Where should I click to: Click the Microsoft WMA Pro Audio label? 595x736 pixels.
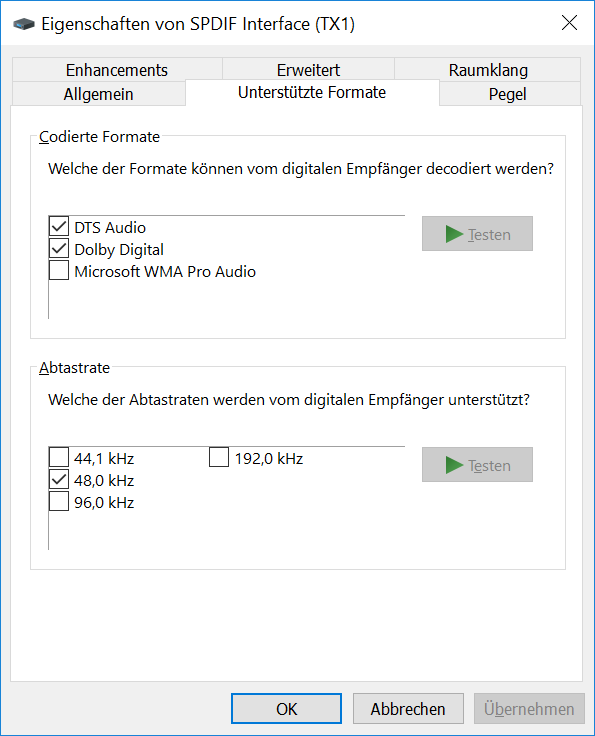[x=165, y=272]
